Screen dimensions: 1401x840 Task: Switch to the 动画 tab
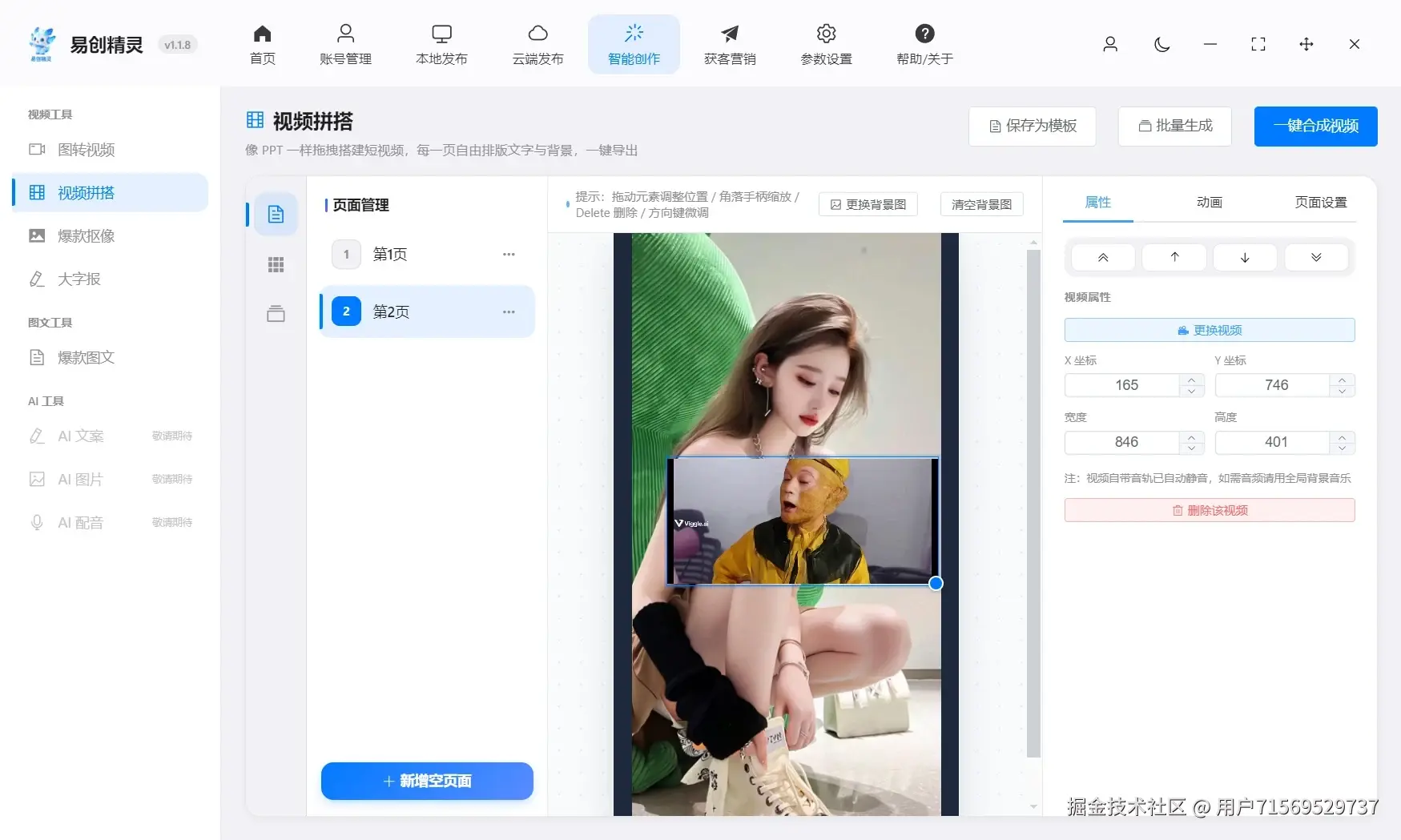click(x=1209, y=203)
